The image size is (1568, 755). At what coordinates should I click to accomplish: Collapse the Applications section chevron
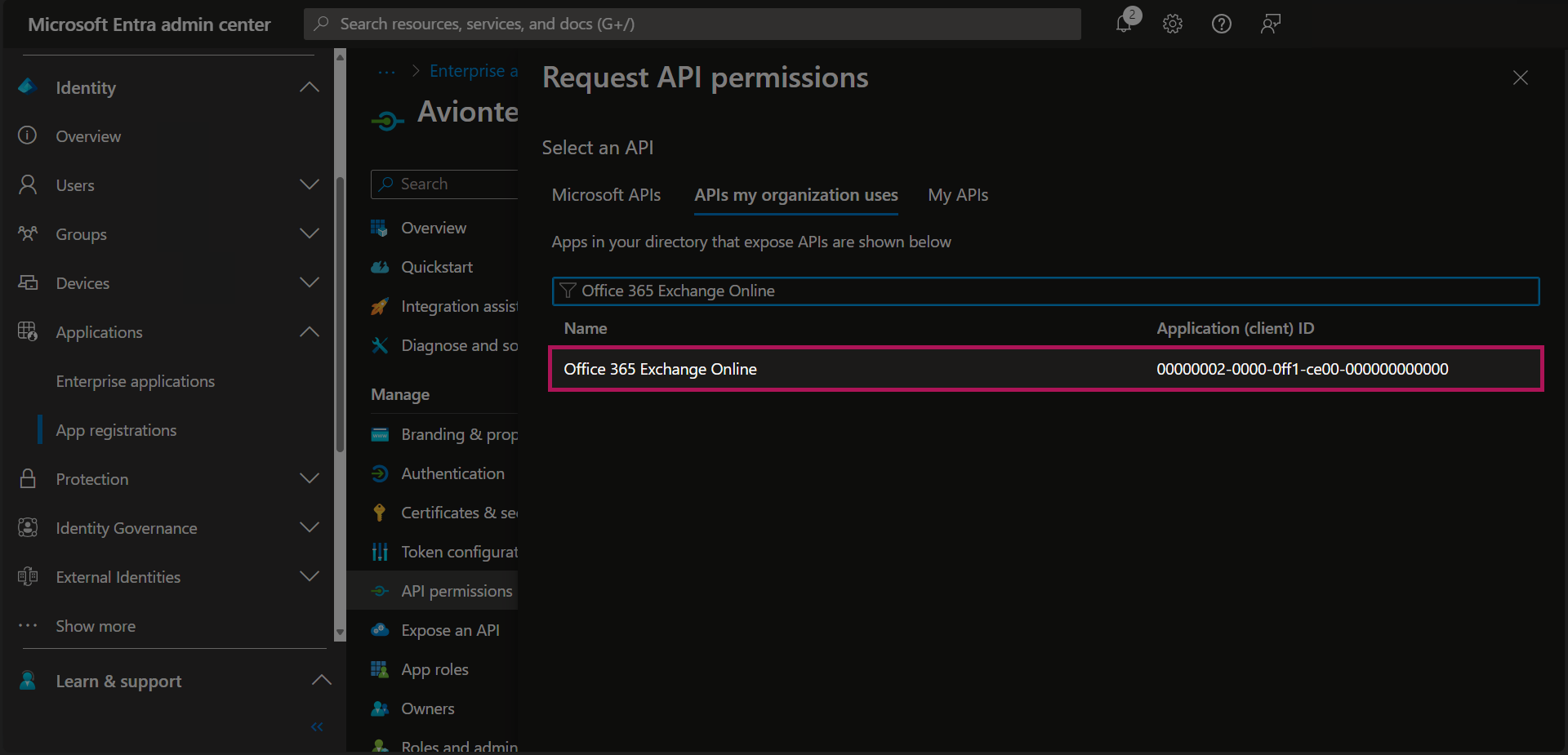click(x=310, y=331)
